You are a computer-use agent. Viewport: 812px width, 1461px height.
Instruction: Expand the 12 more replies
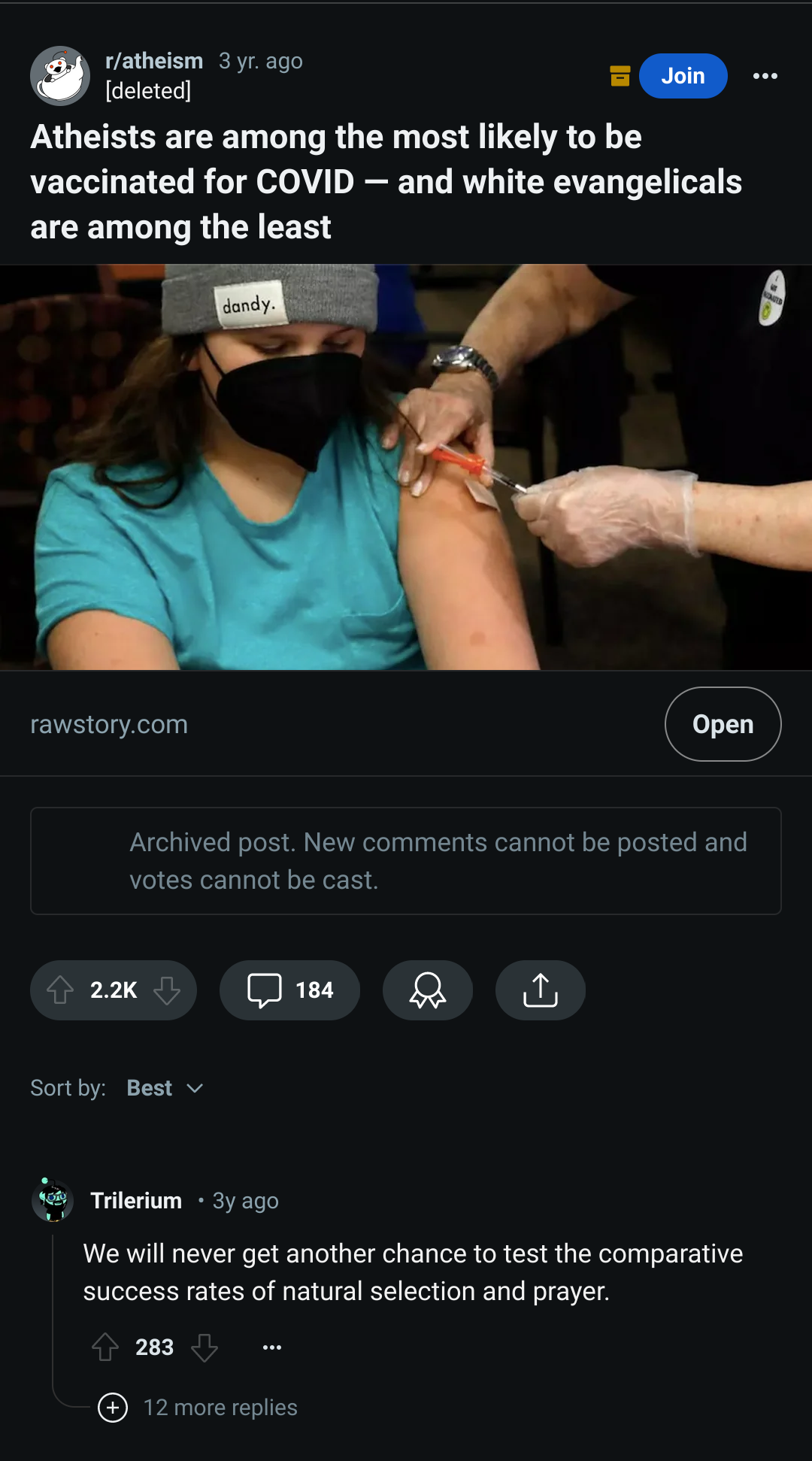tap(198, 1408)
